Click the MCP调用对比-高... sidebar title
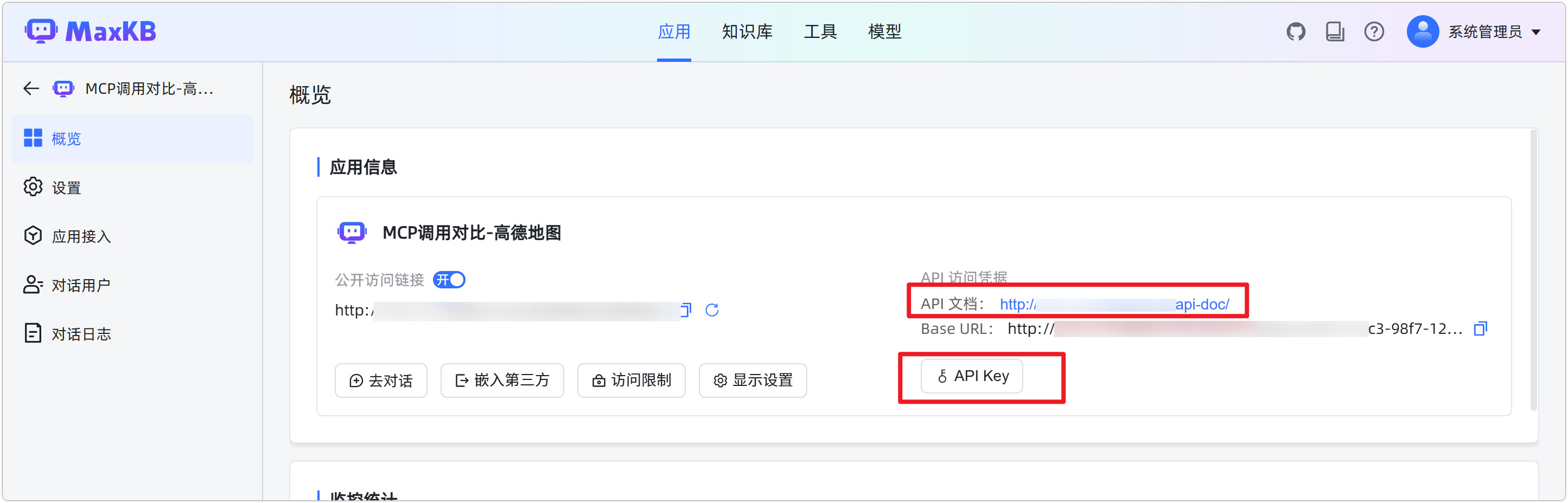 click(149, 89)
